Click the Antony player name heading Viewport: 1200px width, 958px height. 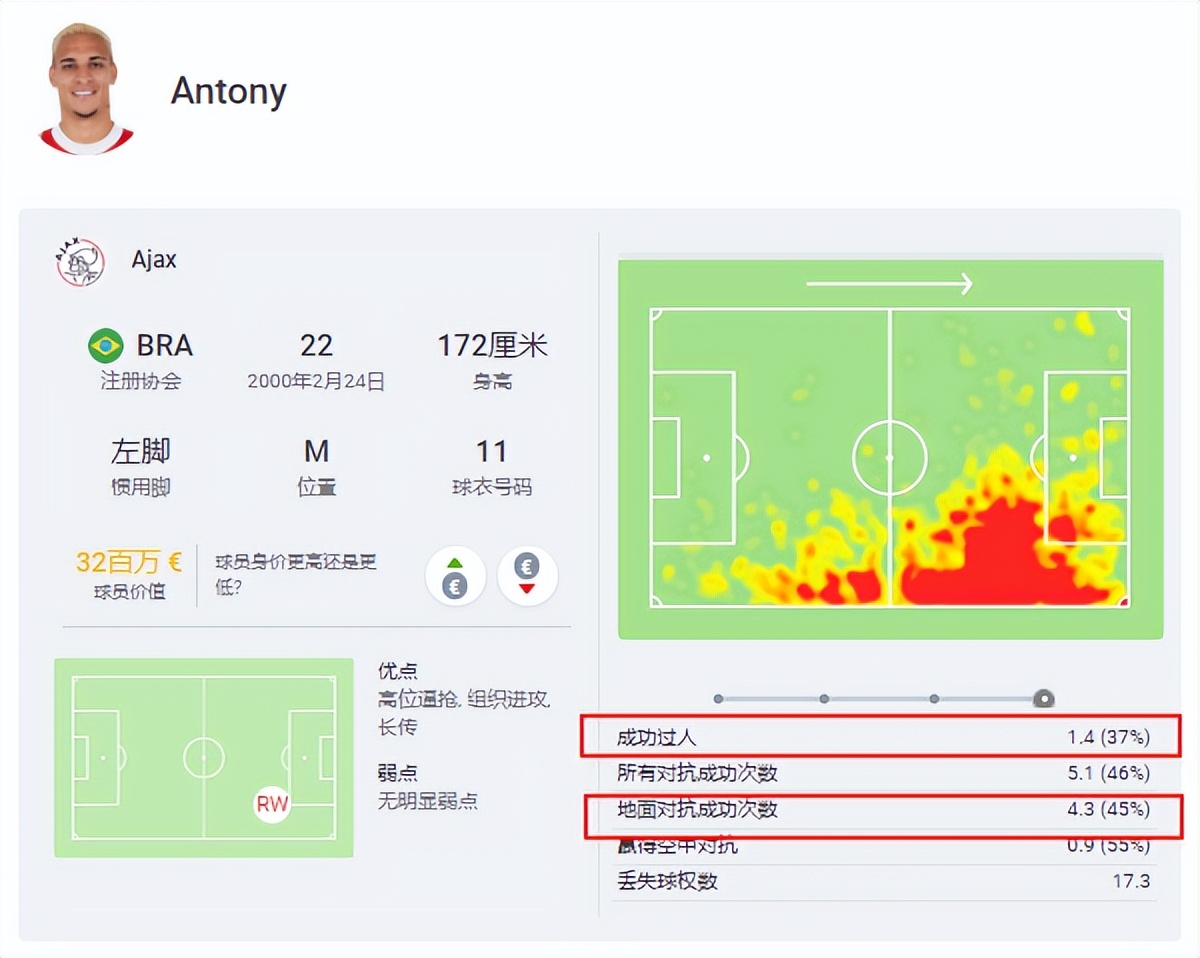[x=229, y=91]
